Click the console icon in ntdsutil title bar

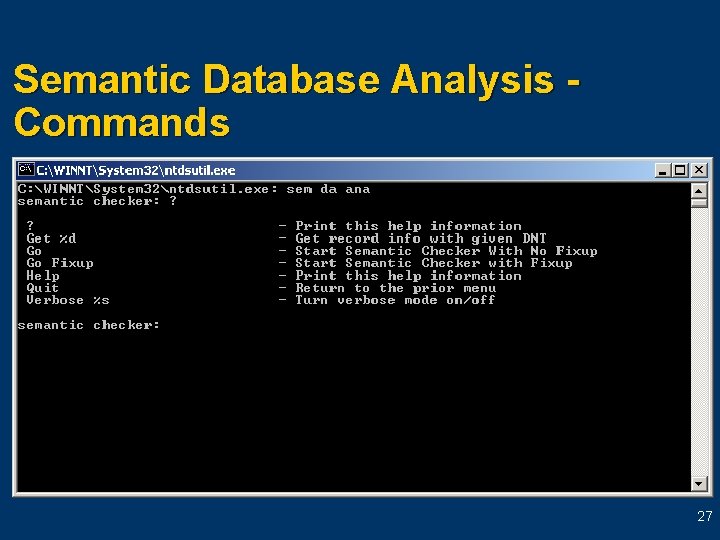(26, 169)
